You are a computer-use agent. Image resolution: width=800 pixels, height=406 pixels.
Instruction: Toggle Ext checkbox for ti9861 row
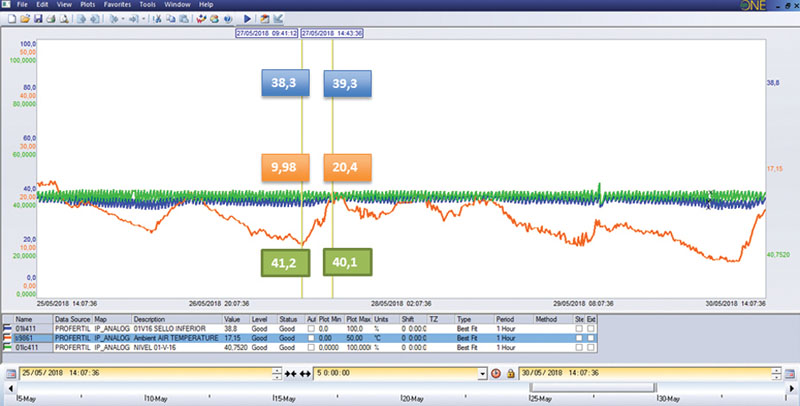click(590, 338)
